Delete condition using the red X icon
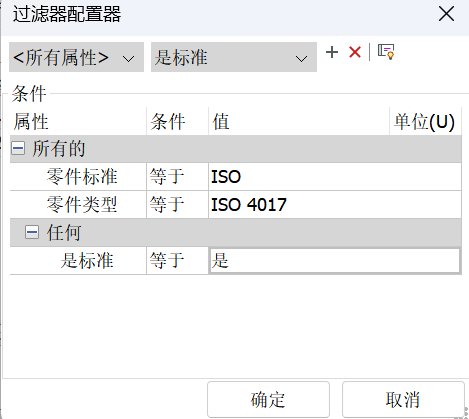Viewport: 469px width, 419px height. click(x=355, y=52)
